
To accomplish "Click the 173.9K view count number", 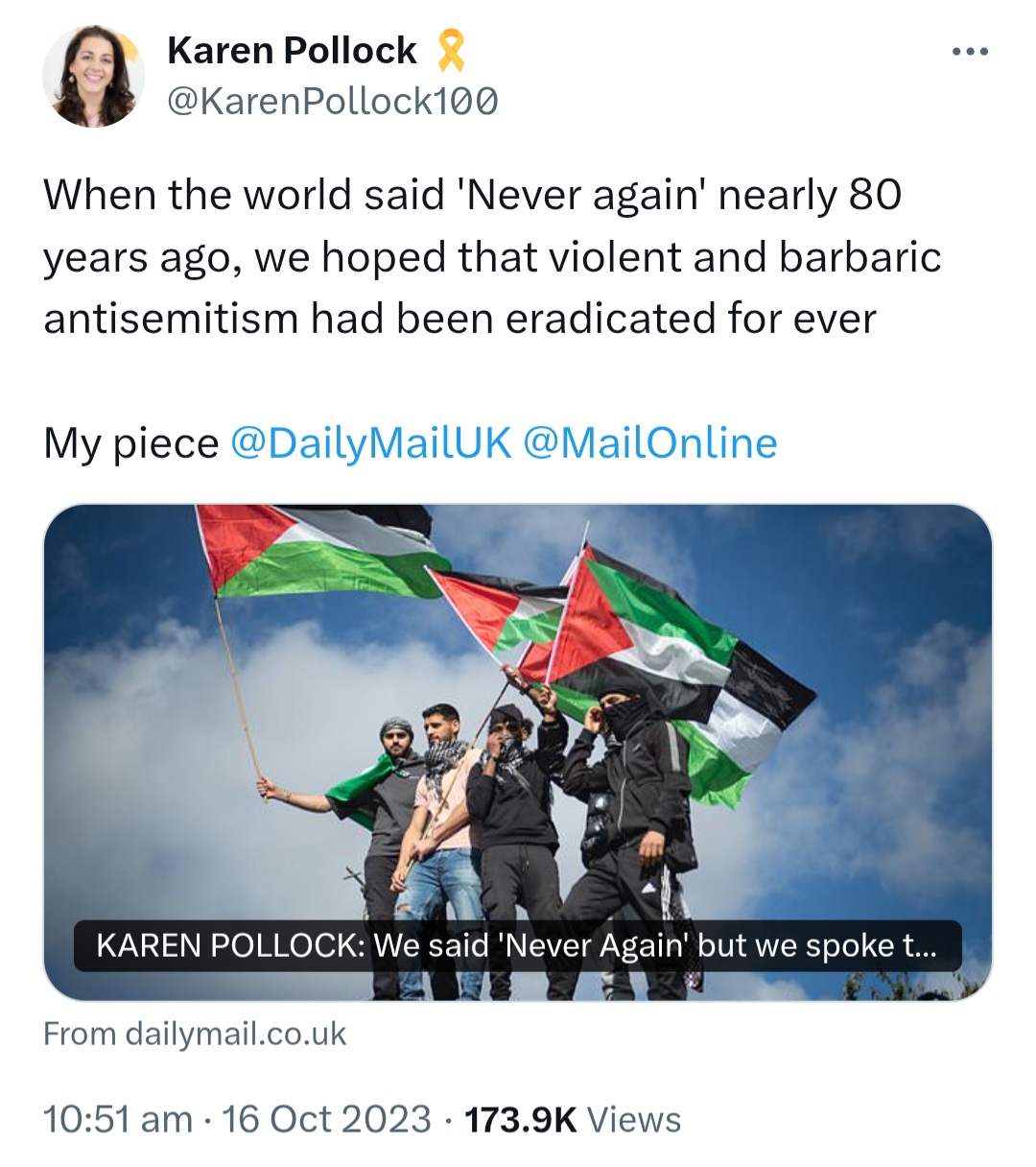I will click(x=521, y=1119).
